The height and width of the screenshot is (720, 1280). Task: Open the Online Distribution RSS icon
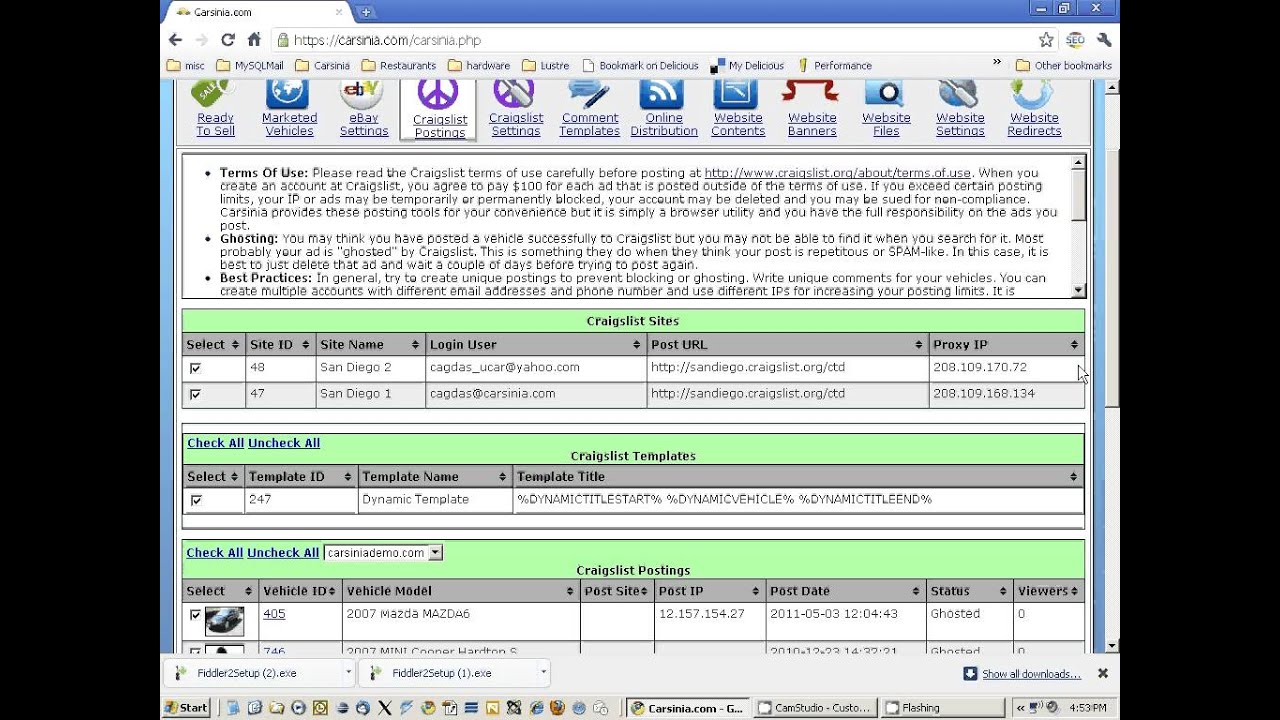662,94
